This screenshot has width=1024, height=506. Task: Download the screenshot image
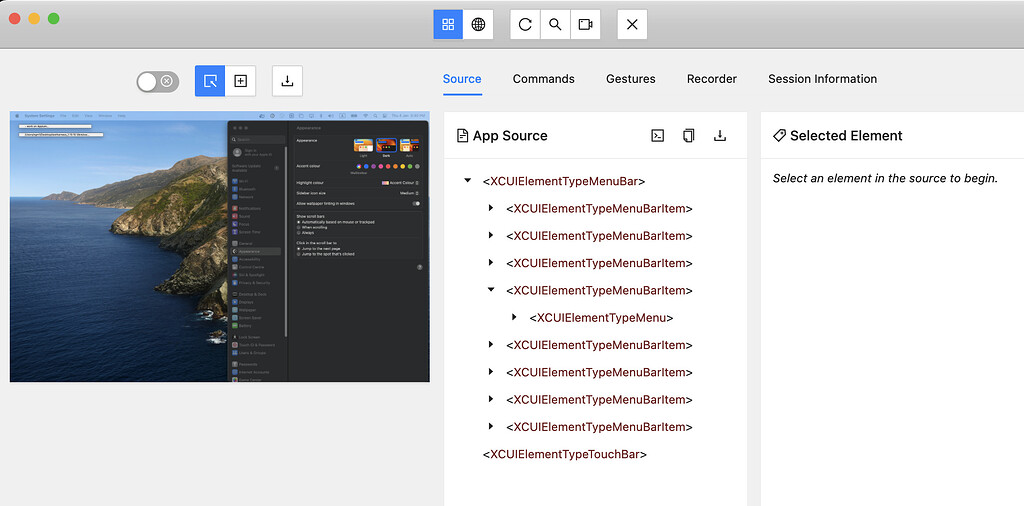[287, 81]
